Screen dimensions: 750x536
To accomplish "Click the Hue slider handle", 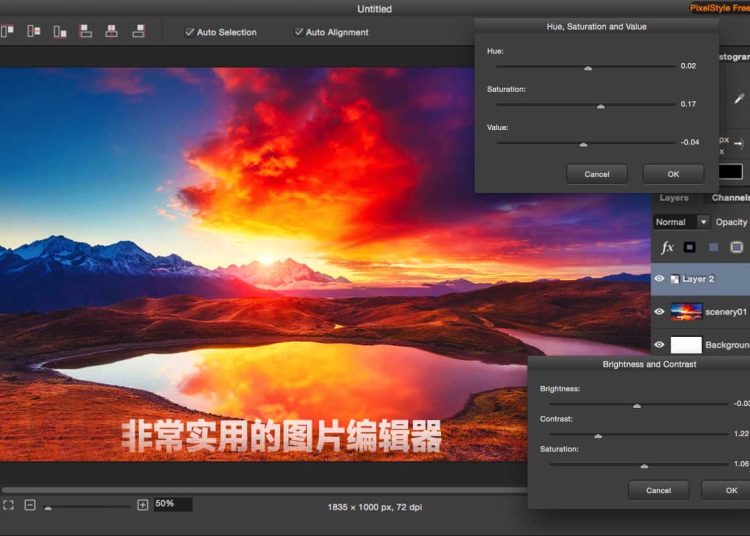I will click(x=588, y=68).
